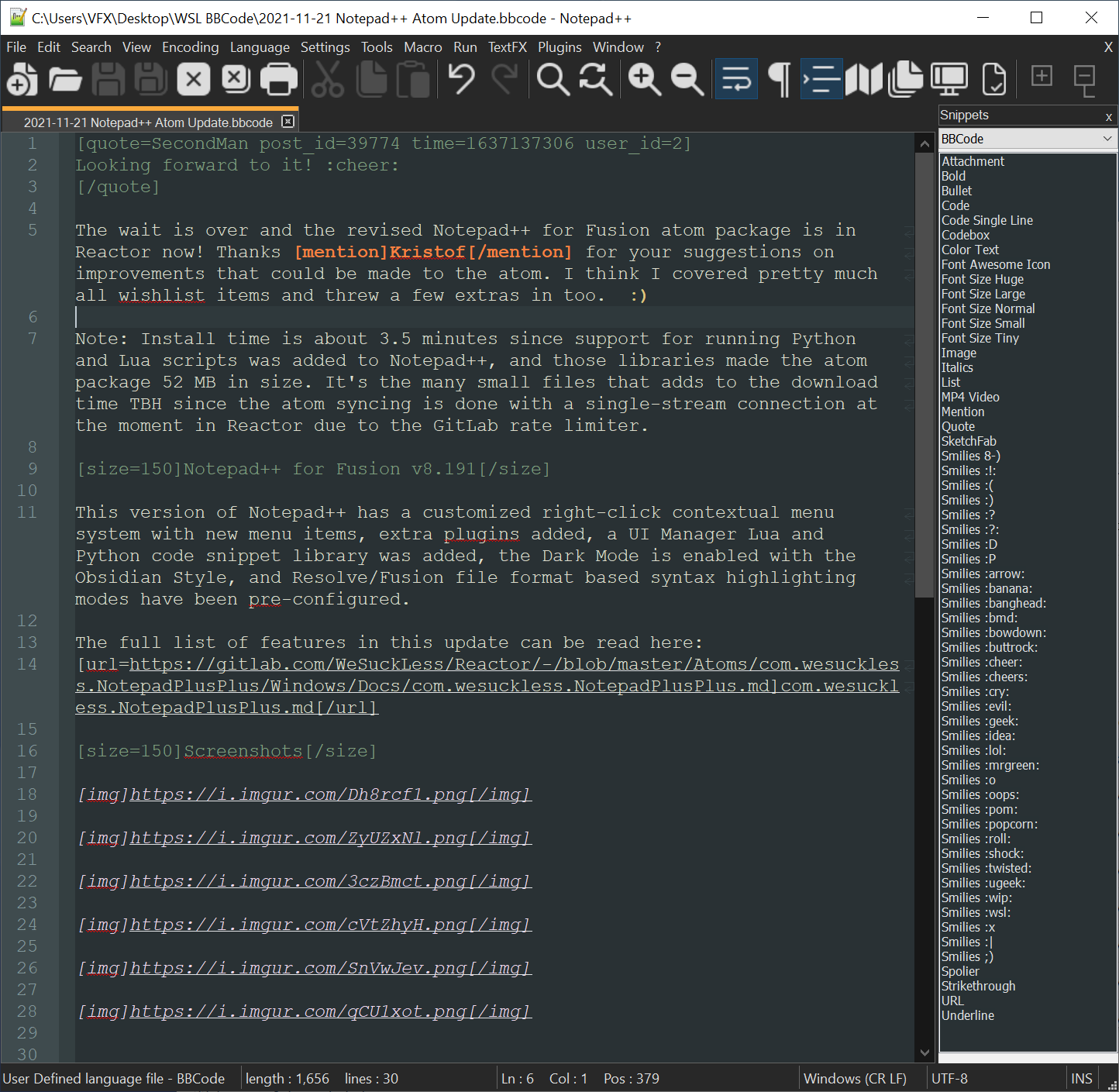Toggle the indent guide toolbar button
This screenshot has width=1119, height=1092.
click(821, 79)
